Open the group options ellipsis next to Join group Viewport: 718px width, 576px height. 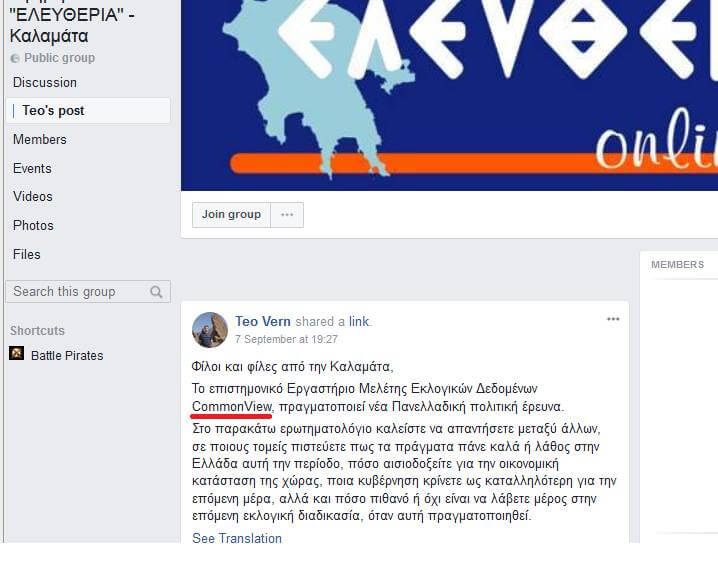click(287, 215)
